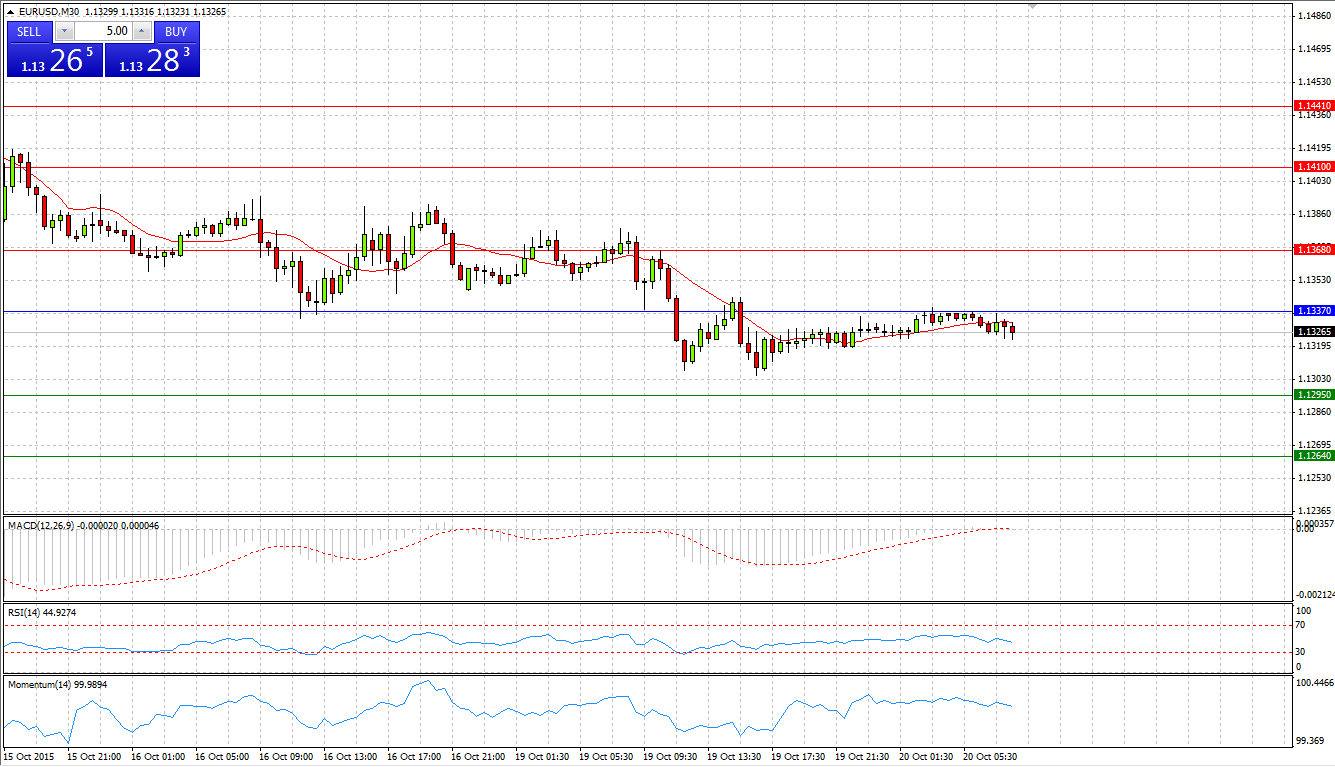The width and height of the screenshot is (1335, 767).
Task: Select the 1.12640 green level label
Action: (1313, 456)
